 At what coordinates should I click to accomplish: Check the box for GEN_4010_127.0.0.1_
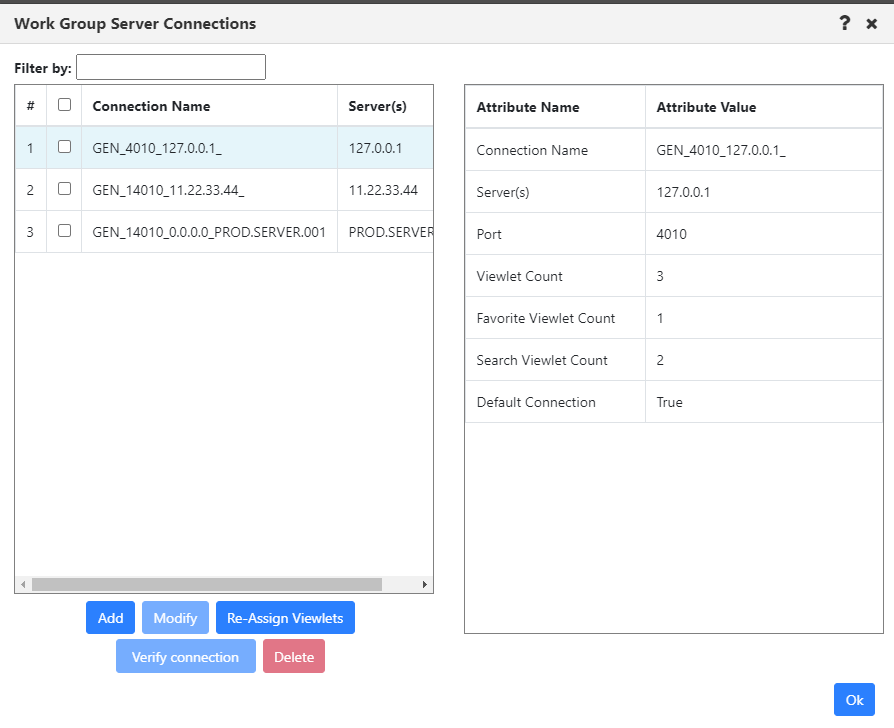click(64, 147)
